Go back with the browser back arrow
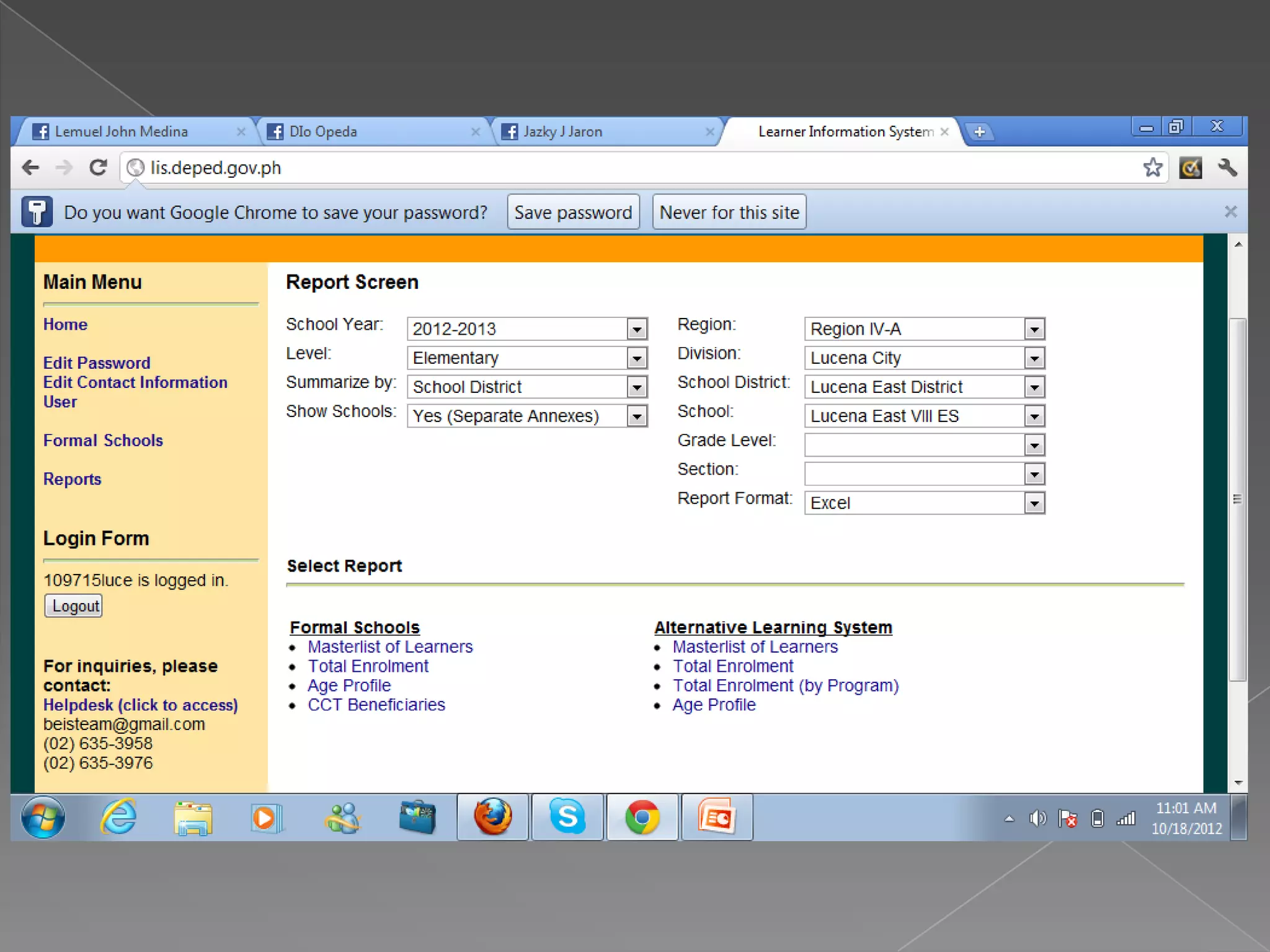Image resolution: width=1270 pixels, height=952 pixels. tap(30, 167)
